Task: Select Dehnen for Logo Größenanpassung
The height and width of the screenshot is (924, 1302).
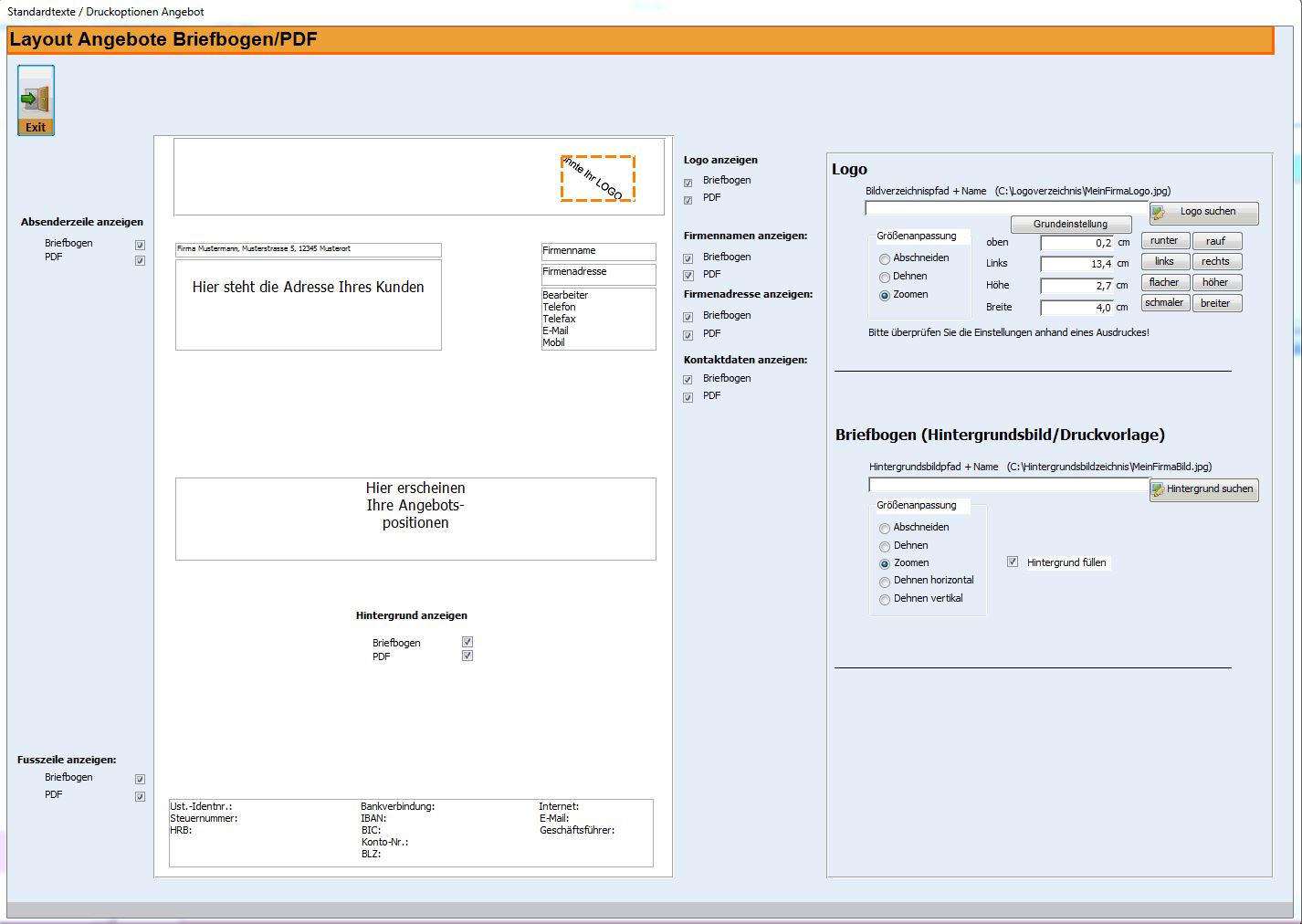Action: tap(885, 278)
